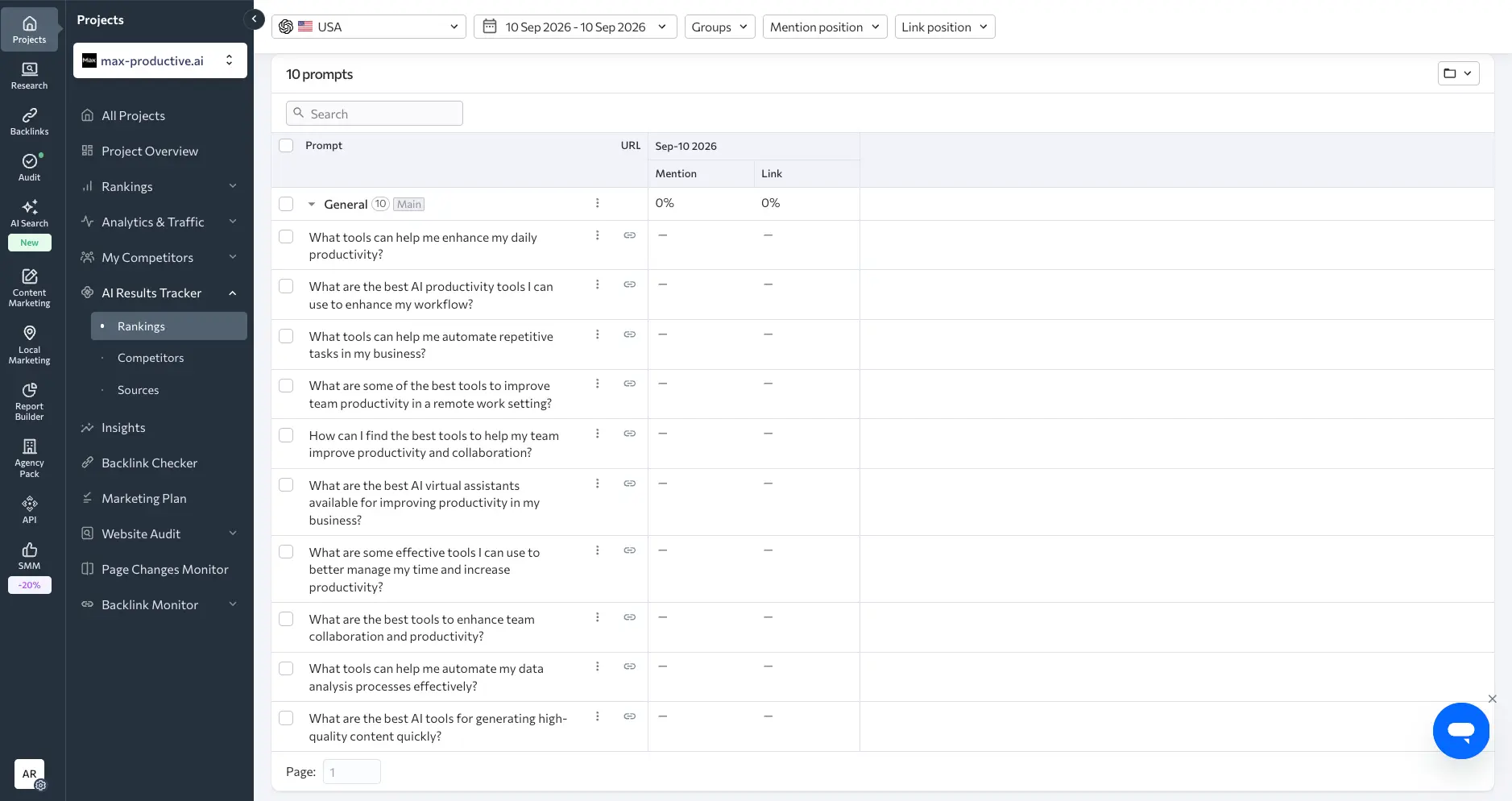The height and width of the screenshot is (801, 1512).
Task: Open Competitors under AI Results Tracker
Action: (x=151, y=358)
